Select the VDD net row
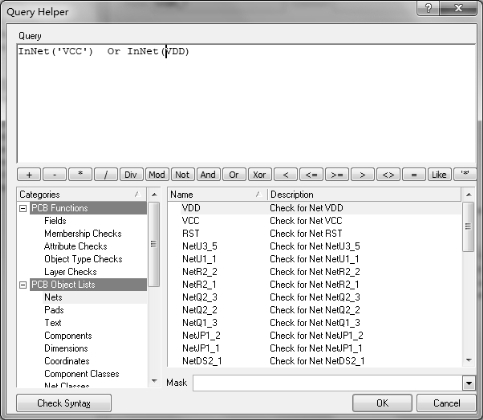483x420 pixels. point(314,208)
